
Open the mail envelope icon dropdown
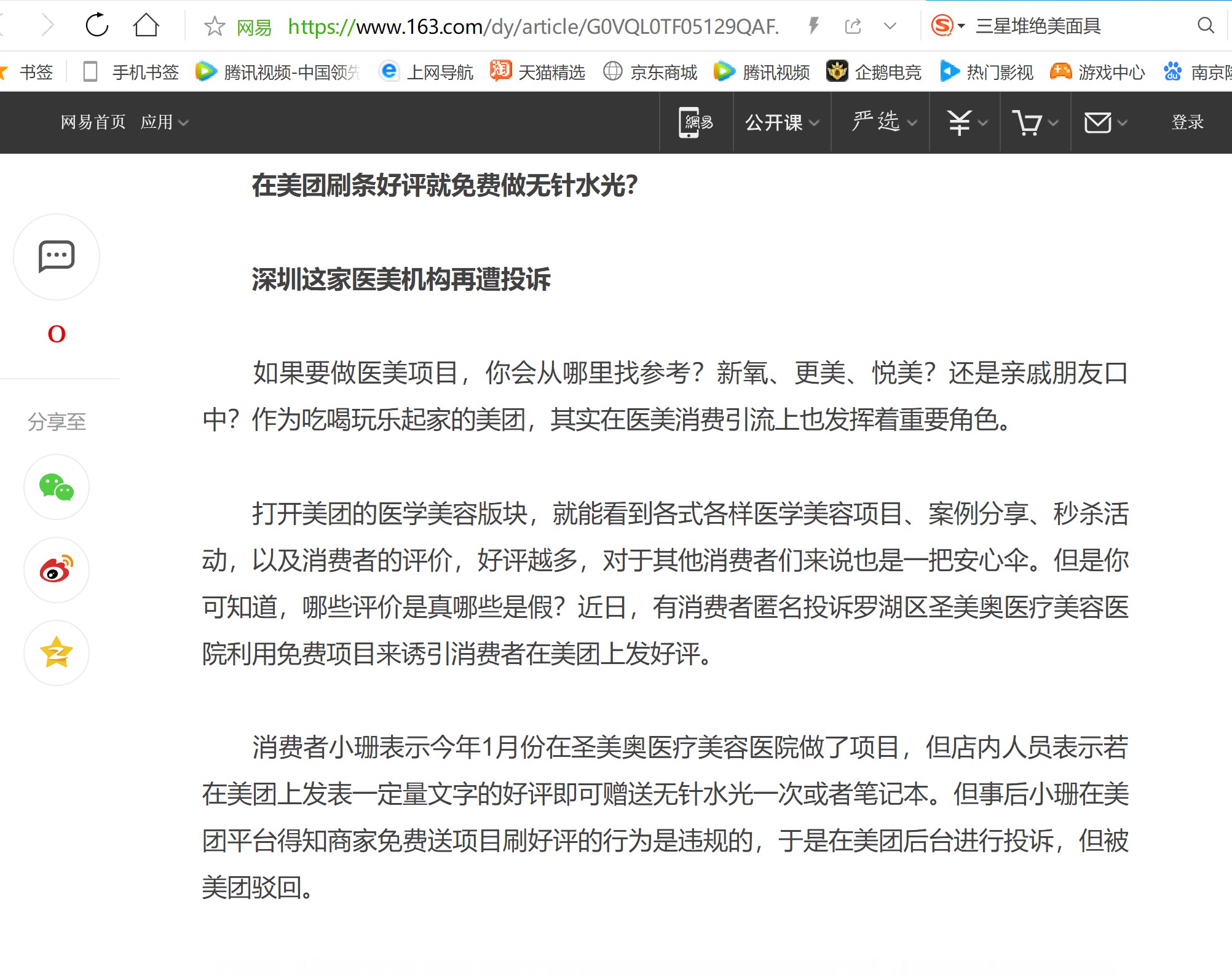(1106, 122)
